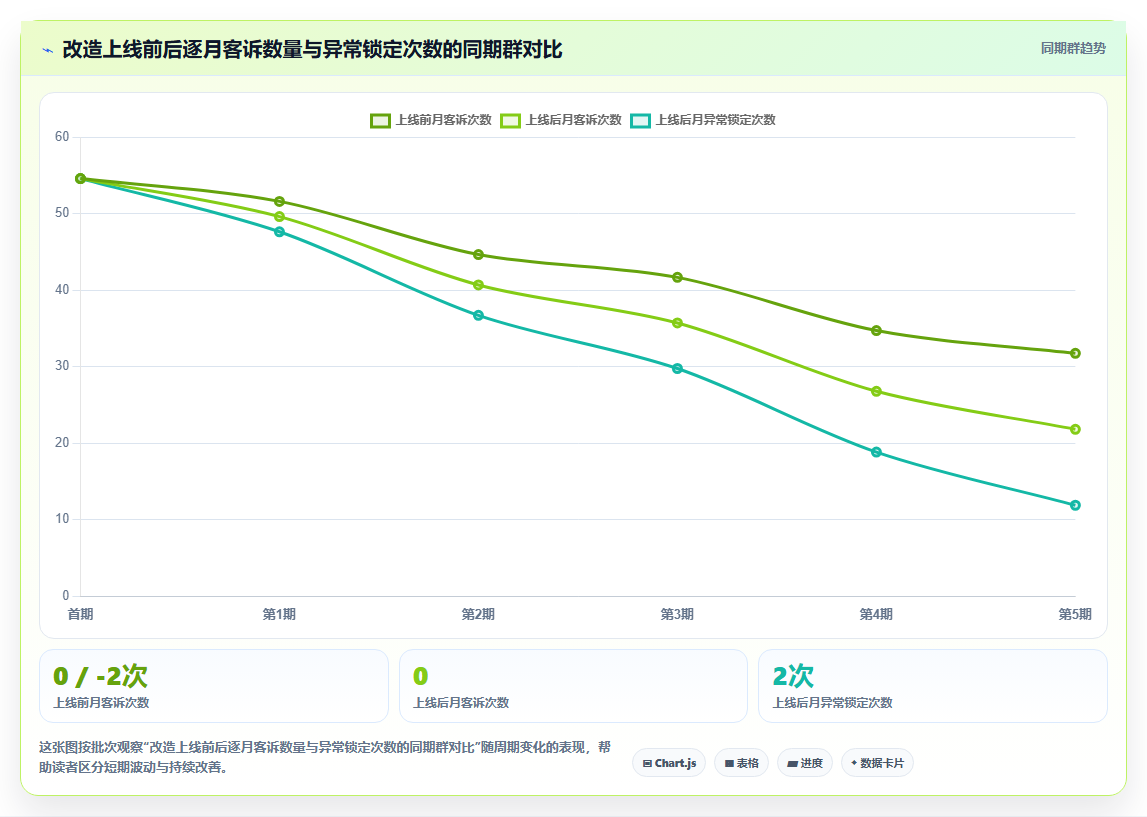The width and height of the screenshot is (1147, 817).
Task: Click the shared starting data point at 首期
Action: point(80,178)
